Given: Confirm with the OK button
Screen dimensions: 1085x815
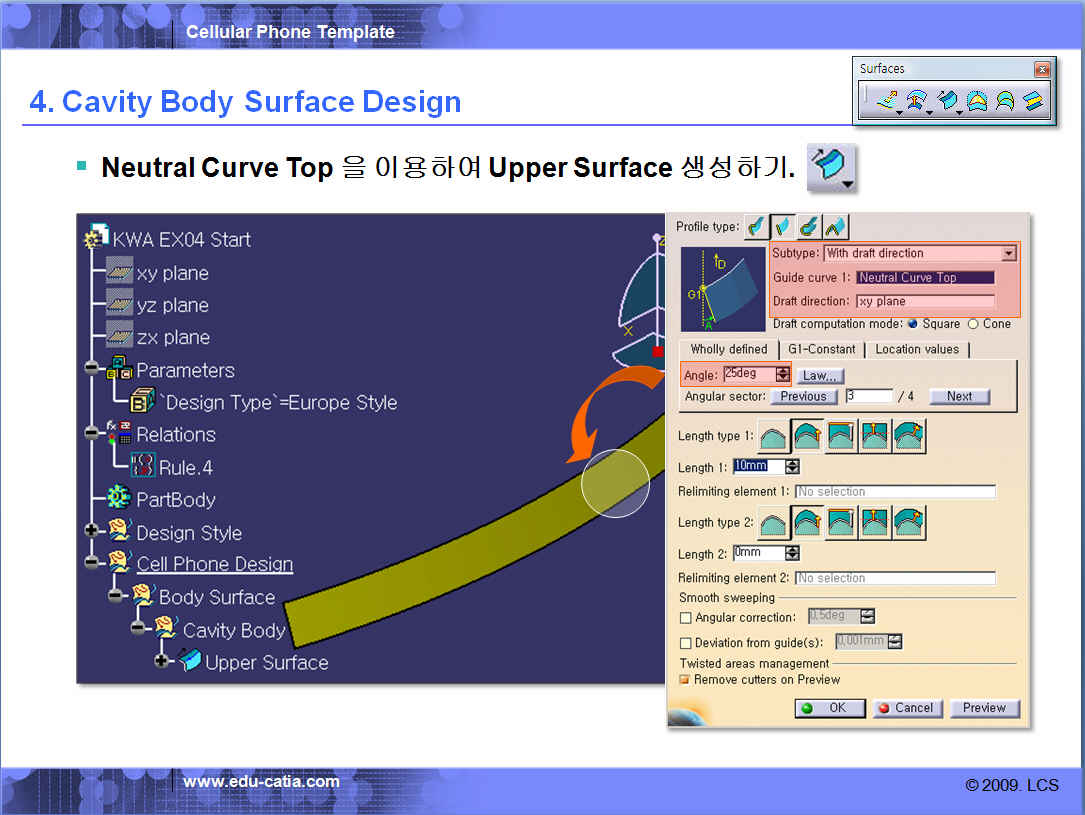Looking at the screenshot, I should [x=830, y=708].
